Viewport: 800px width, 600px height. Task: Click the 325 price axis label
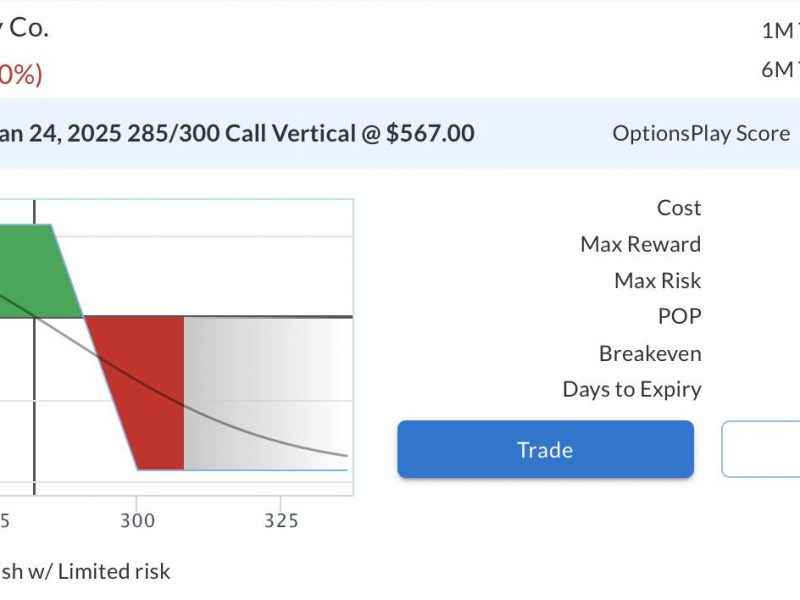tap(281, 521)
